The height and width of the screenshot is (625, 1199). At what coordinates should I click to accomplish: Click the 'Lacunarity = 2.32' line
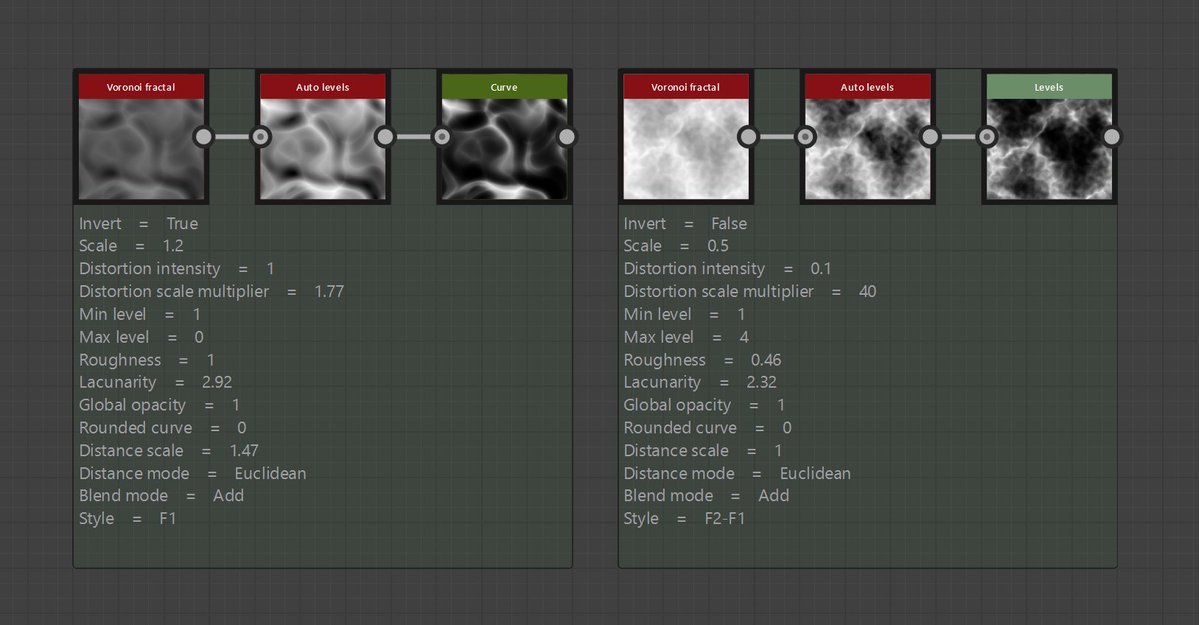[700, 382]
